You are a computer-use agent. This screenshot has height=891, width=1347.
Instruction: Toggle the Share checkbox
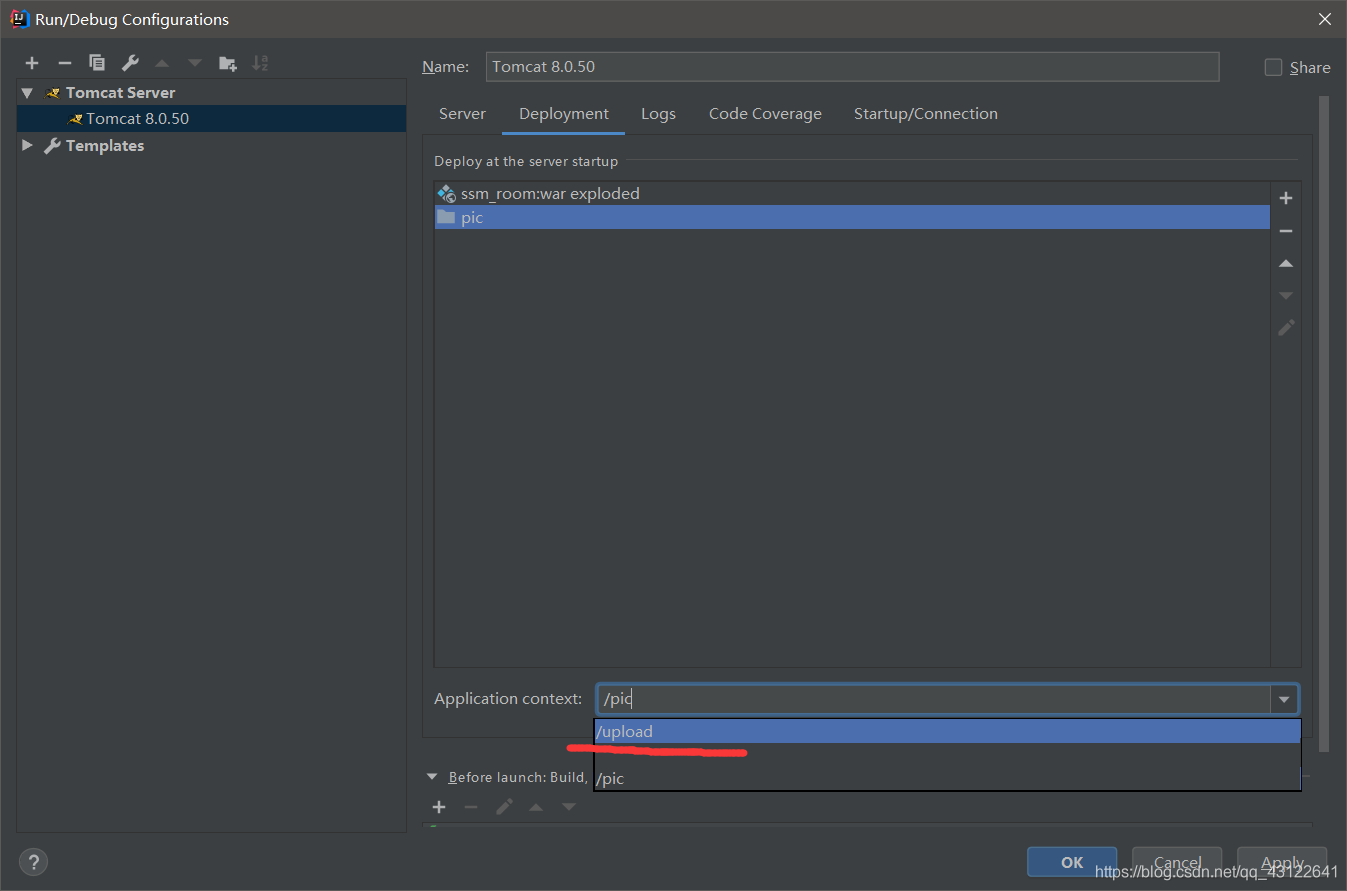tap(1273, 67)
